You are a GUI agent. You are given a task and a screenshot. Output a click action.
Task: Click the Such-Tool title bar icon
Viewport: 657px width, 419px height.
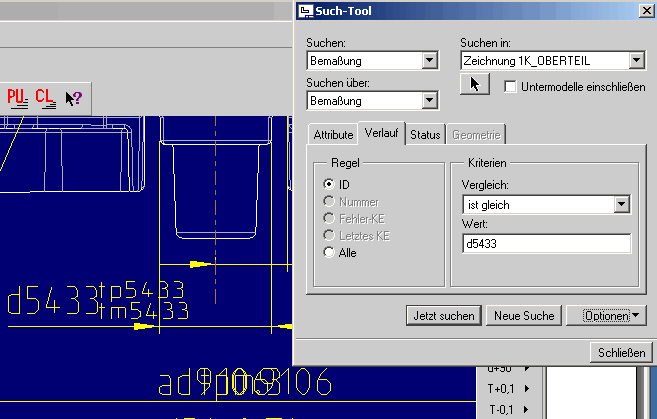(305, 11)
